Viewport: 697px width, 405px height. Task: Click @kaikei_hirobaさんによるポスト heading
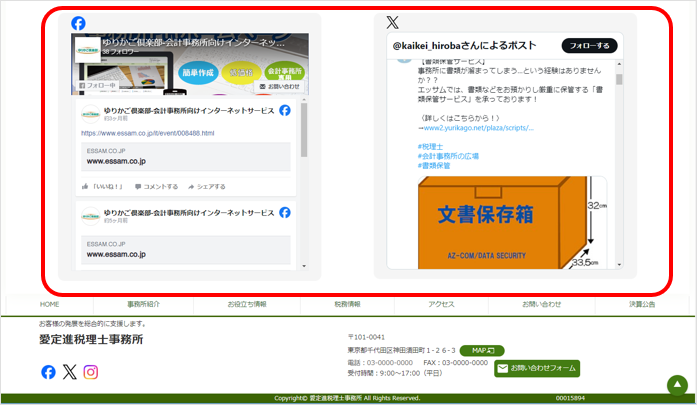pyautogui.click(x=465, y=45)
